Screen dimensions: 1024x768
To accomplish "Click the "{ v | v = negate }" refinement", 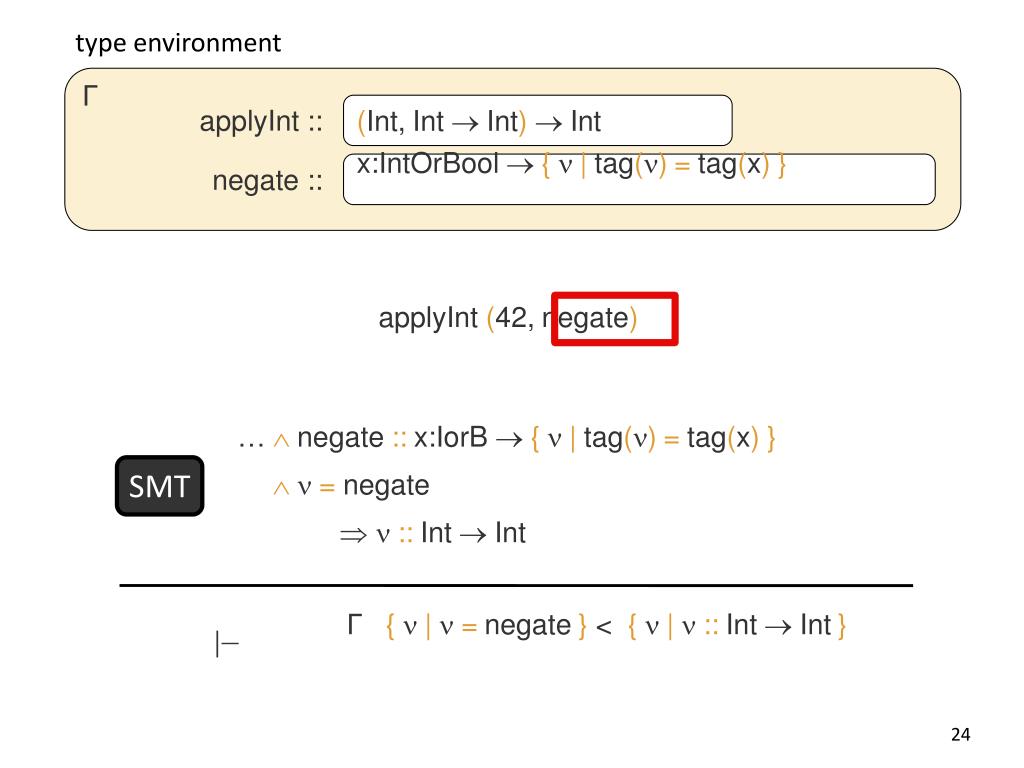I will 486,626.
